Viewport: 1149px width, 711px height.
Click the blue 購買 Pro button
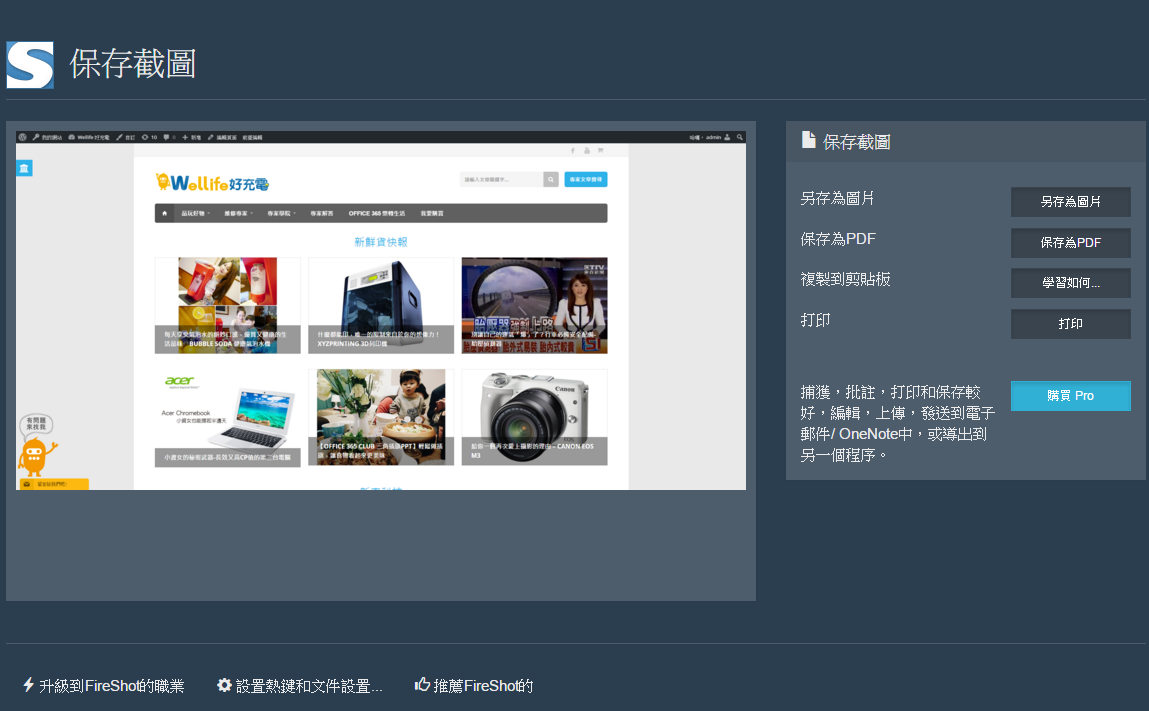1070,396
